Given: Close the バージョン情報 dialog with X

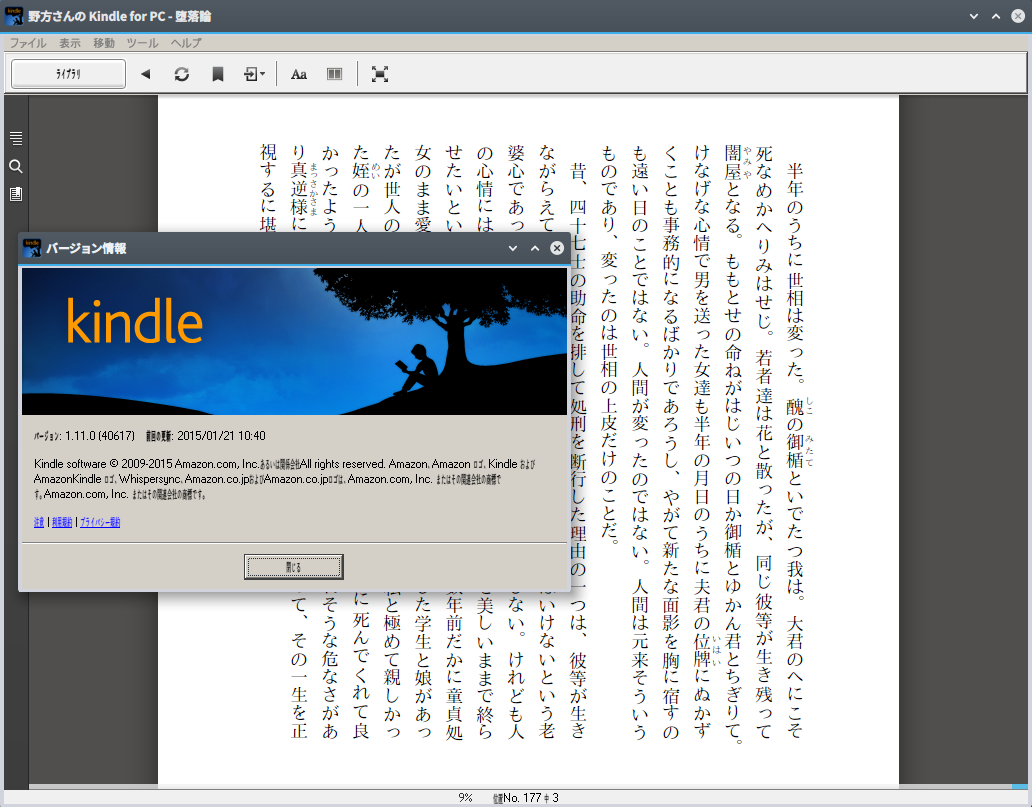Looking at the screenshot, I should [x=557, y=248].
